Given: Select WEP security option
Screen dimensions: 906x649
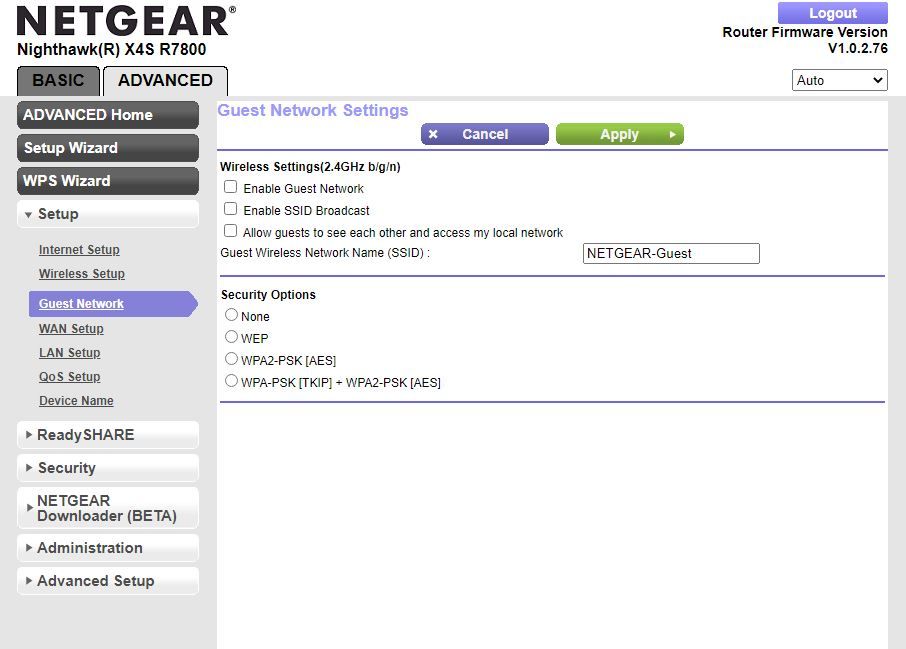Looking at the screenshot, I should tap(231, 337).
